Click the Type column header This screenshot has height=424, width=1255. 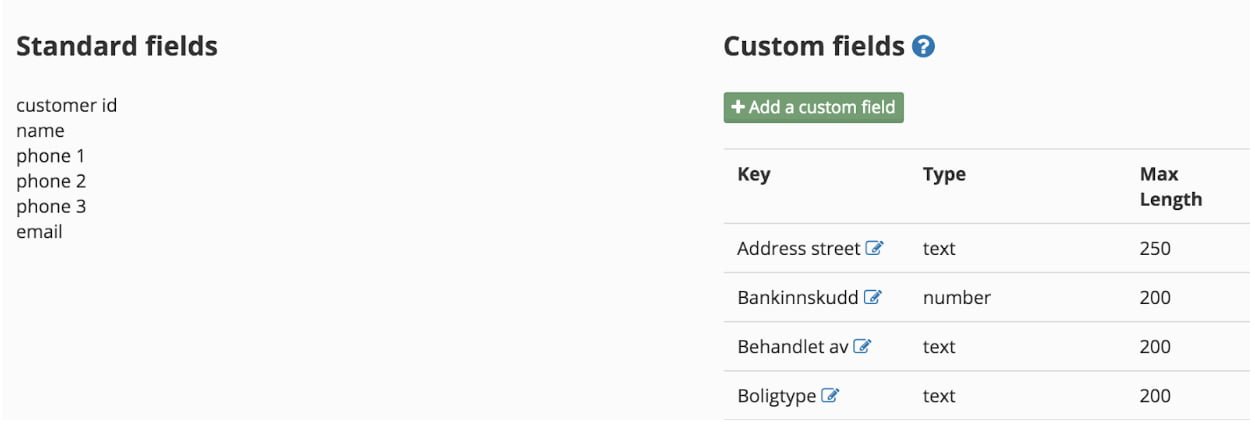click(944, 174)
